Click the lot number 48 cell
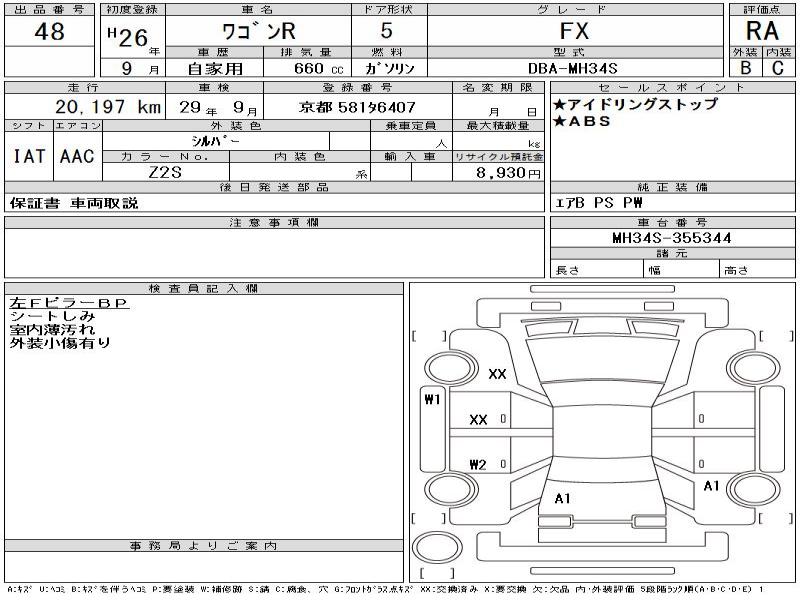 [x=49, y=32]
